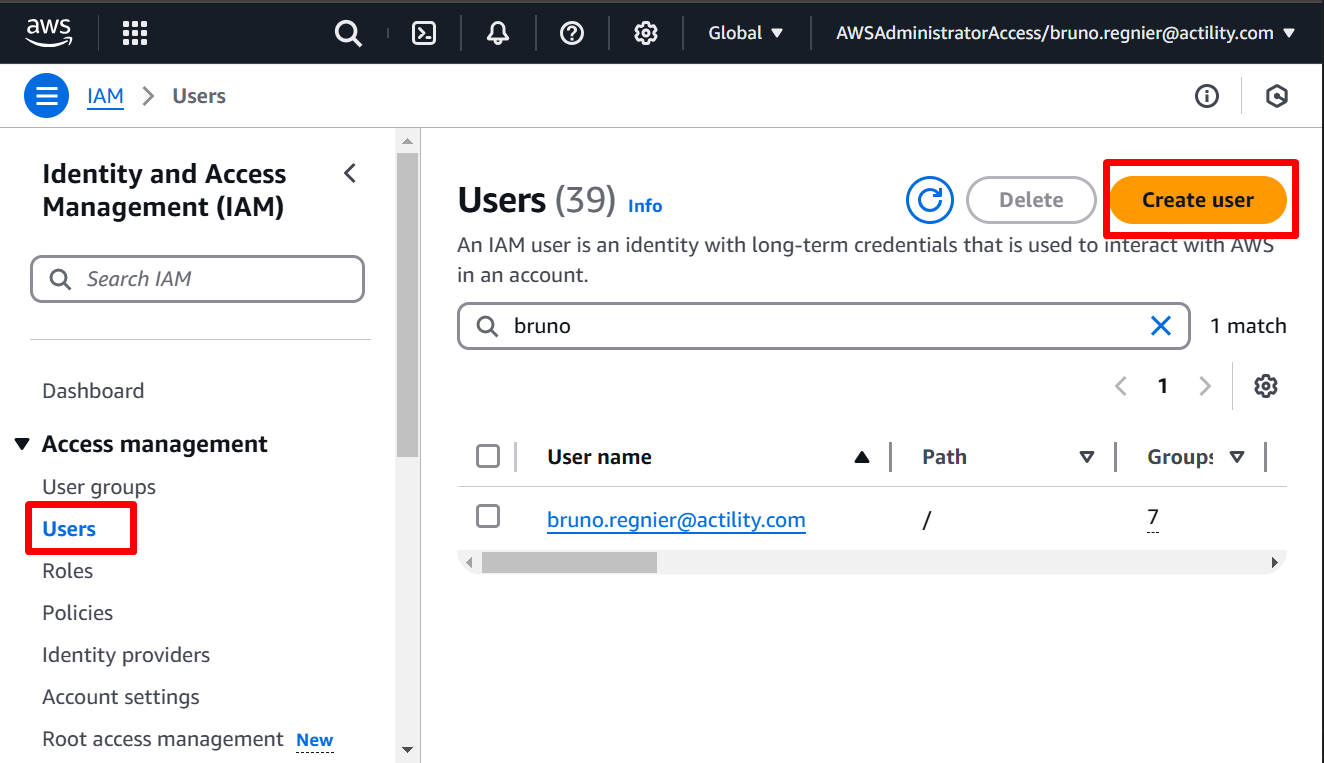
Task: Open Policies in sidebar
Action: [x=77, y=613]
